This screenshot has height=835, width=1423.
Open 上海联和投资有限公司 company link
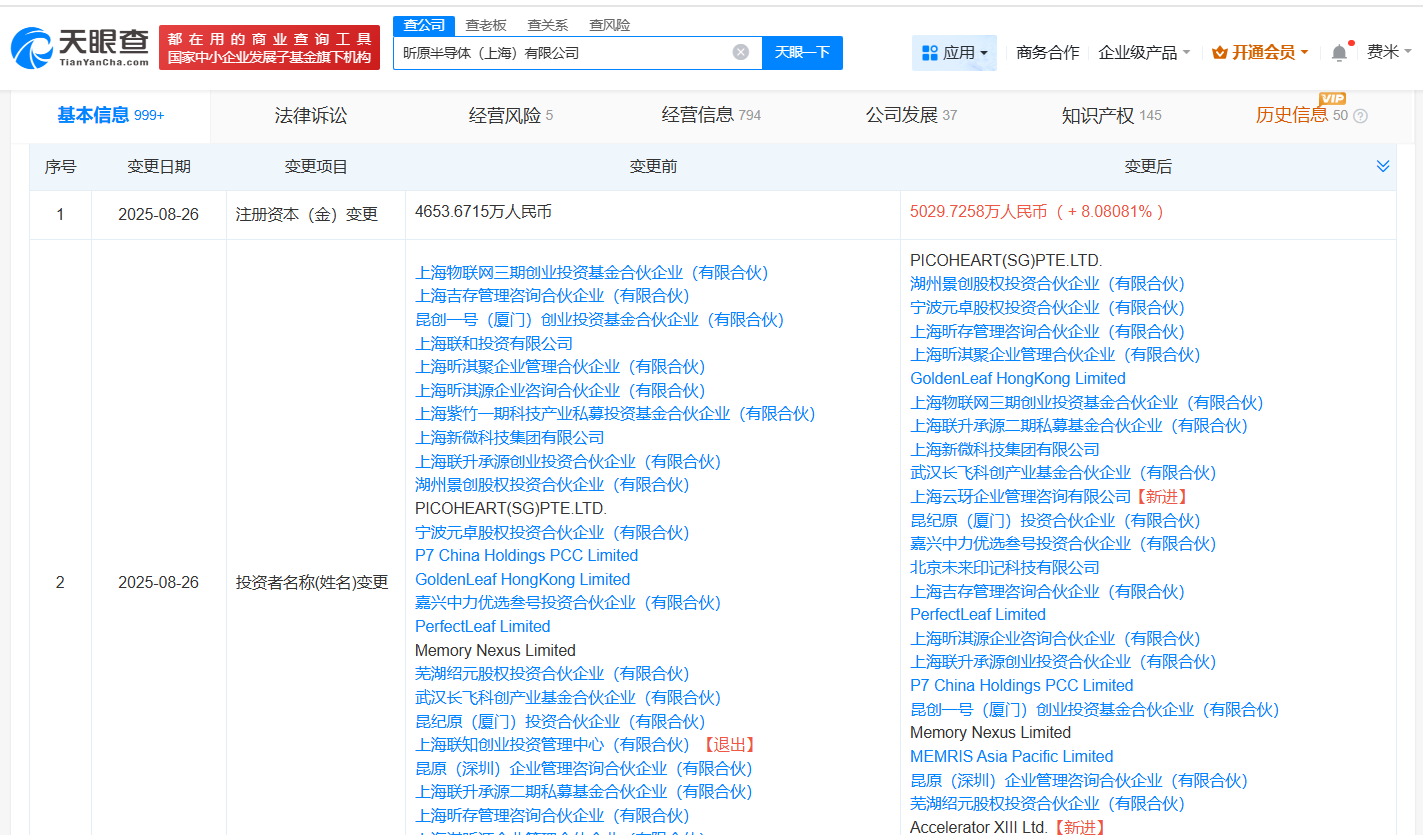click(494, 344)
